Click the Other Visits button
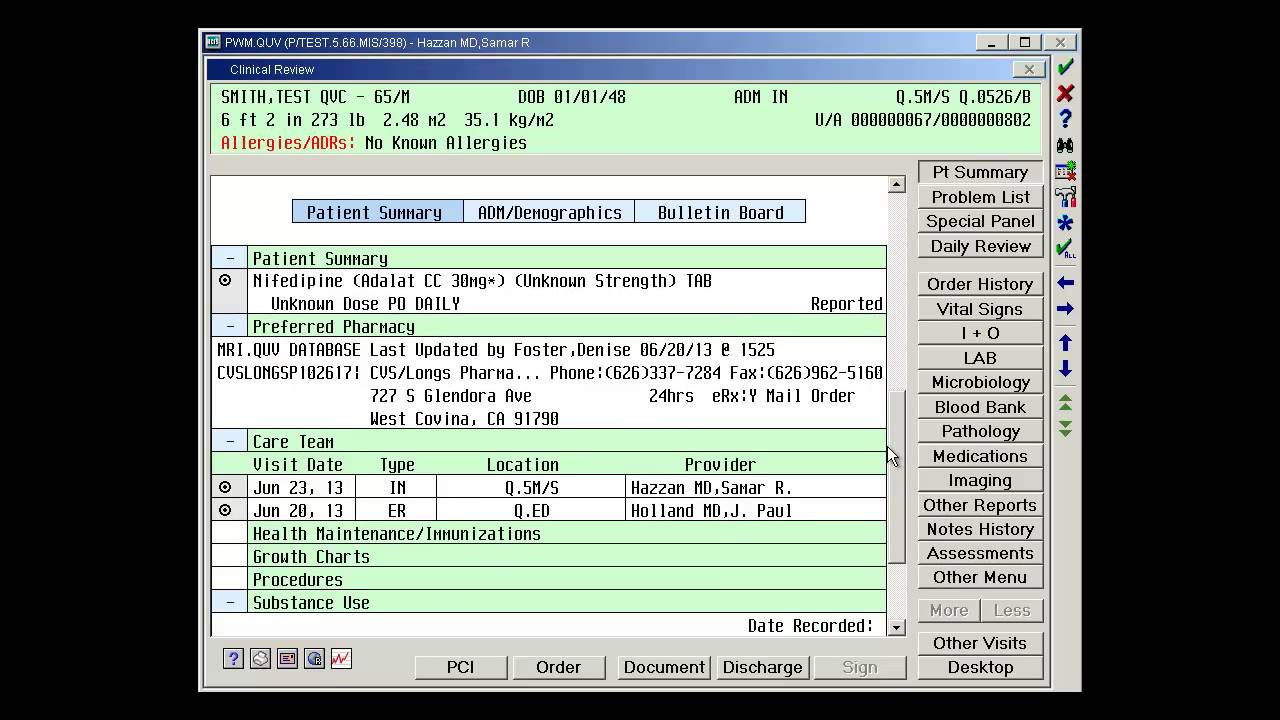The image size is (1280, 720). point(980,643)
